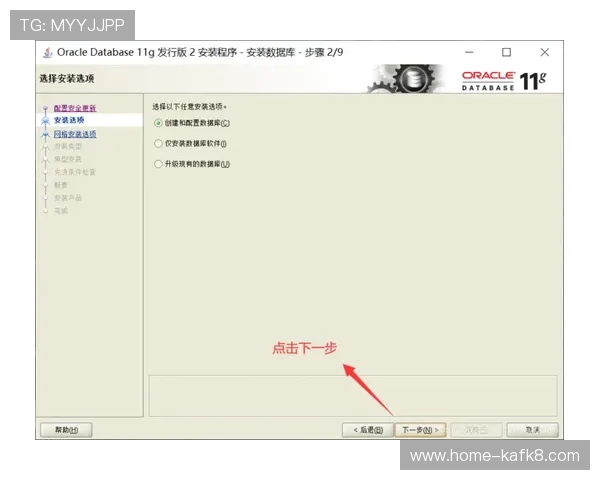Click the step marker icon beside 安装选项
The image size is (600, 480).
point(46,121)
